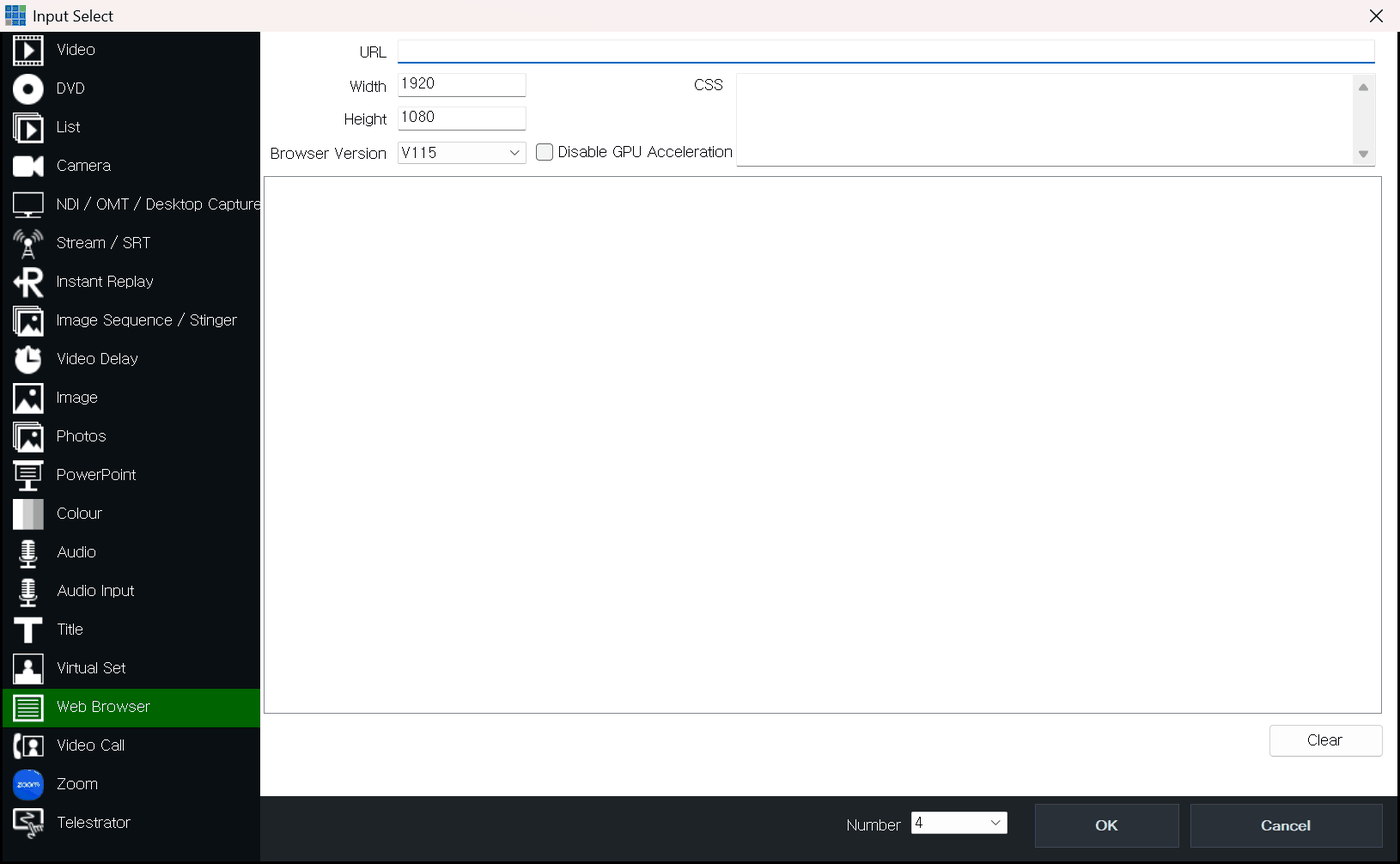This screenshot has height=864, width=1400.
Task: Focus the URL input field
Action: [886, 51]
